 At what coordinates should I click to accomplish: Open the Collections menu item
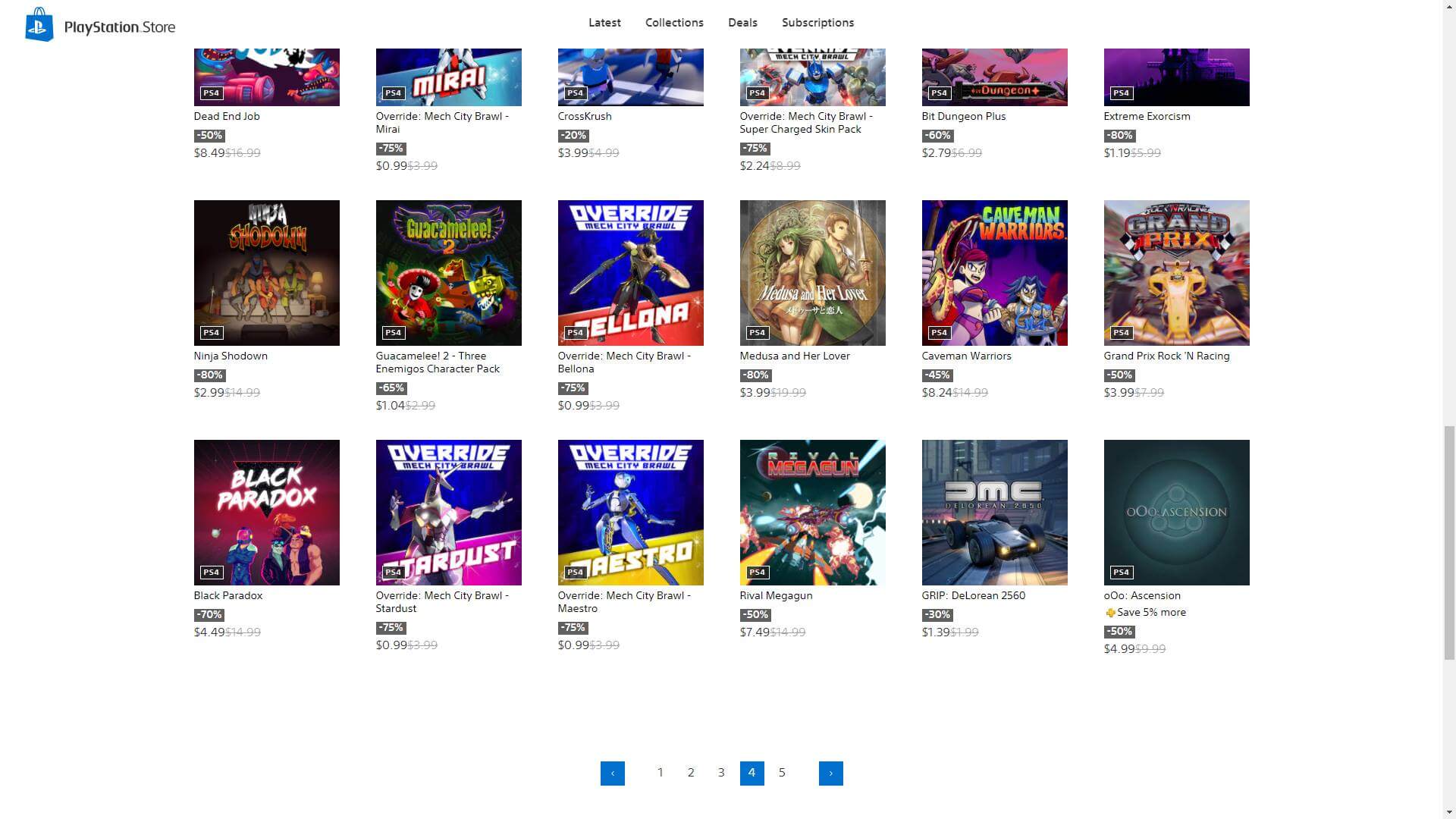click(674, 23)
